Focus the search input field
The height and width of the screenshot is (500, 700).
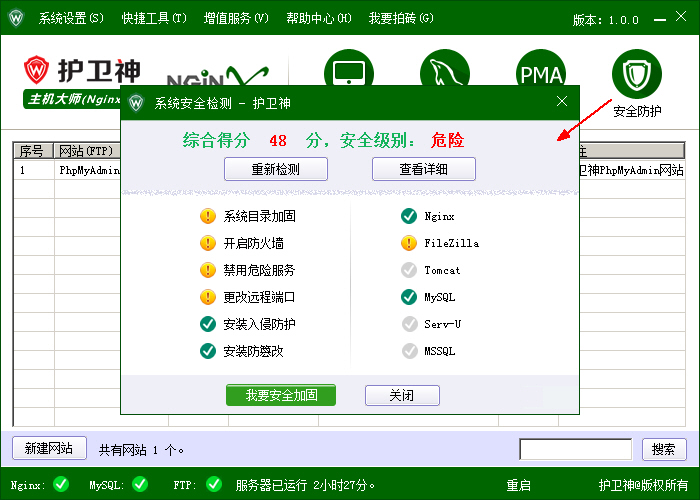(x=576, y=449)
